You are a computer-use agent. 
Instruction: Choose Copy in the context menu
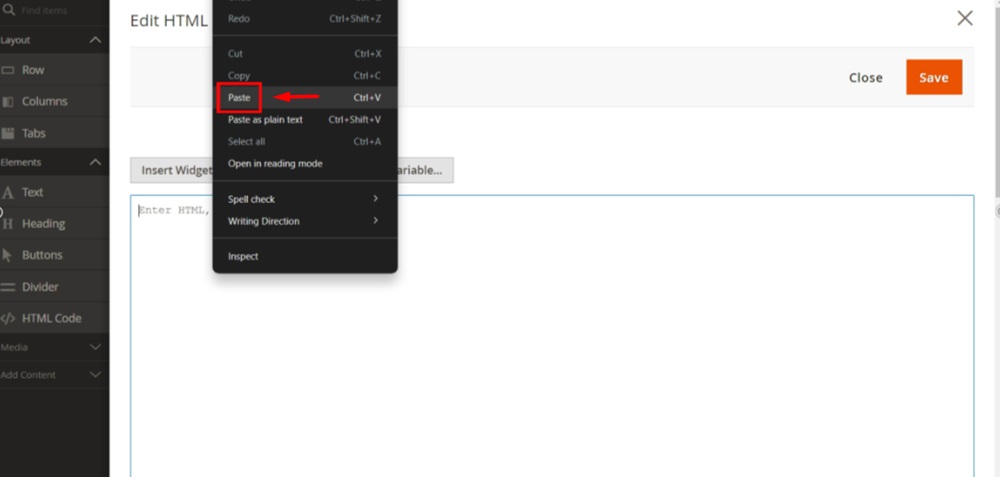point(305,76)
